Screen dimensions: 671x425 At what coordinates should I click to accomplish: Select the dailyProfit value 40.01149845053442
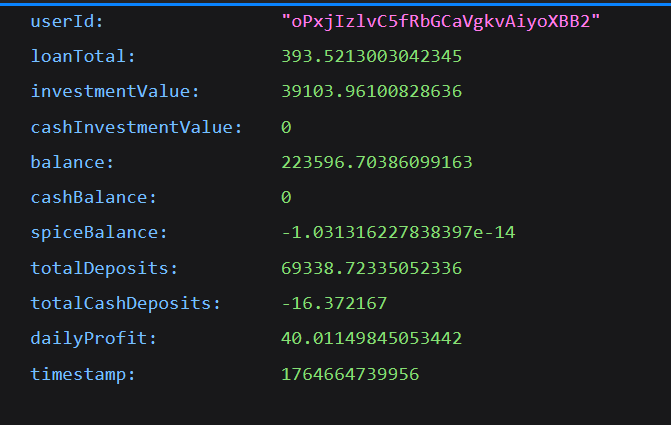[x=371, y=339]
